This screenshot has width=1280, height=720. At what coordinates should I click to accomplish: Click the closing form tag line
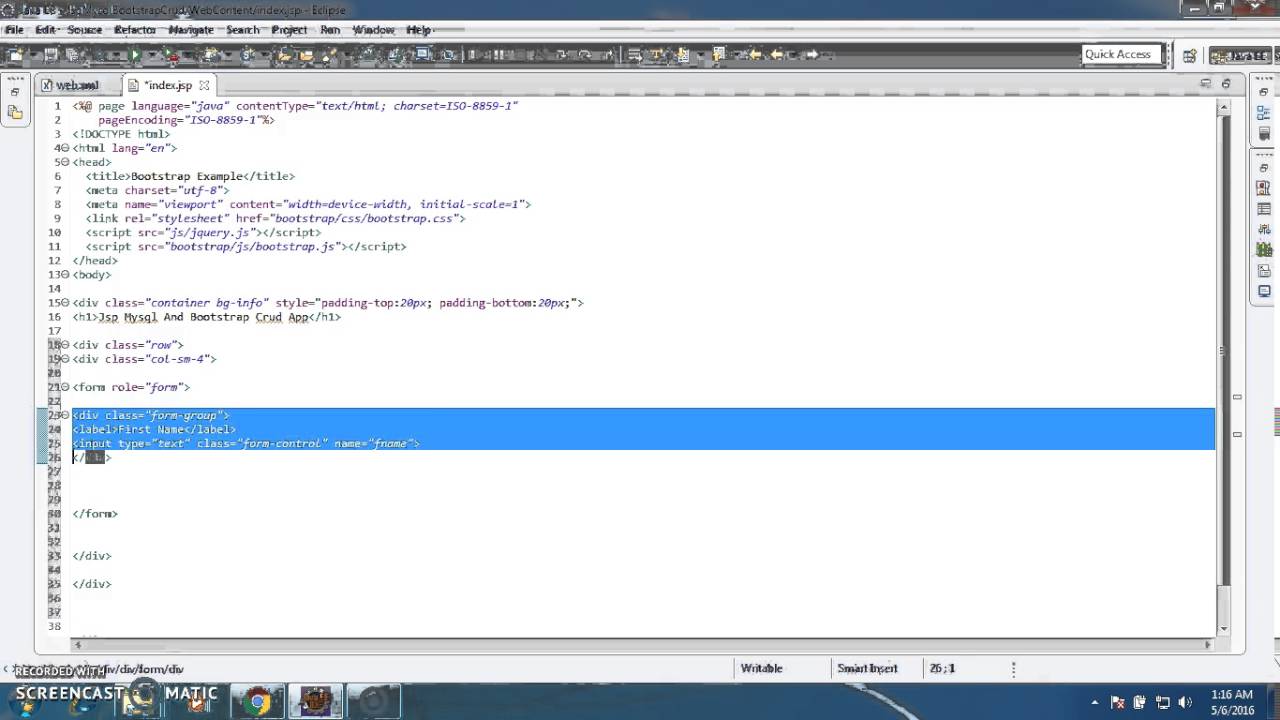point(95,513)
